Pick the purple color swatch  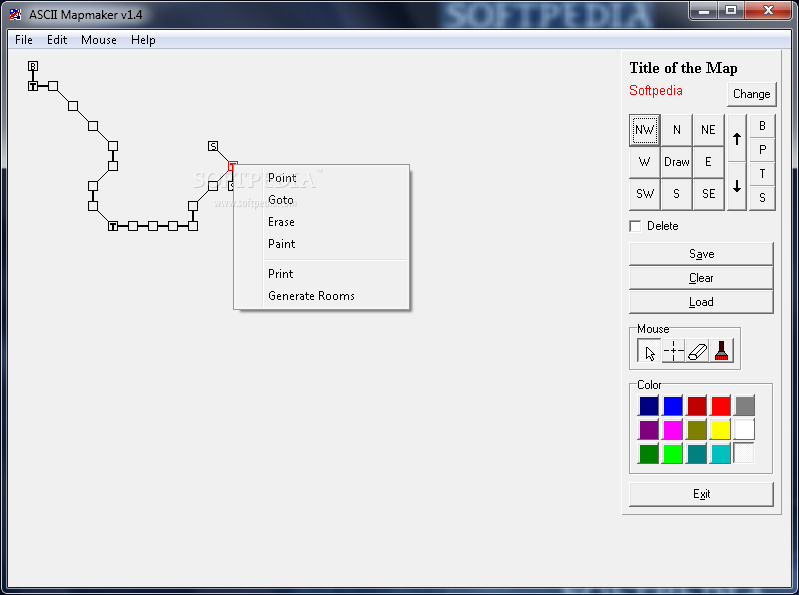649,430
